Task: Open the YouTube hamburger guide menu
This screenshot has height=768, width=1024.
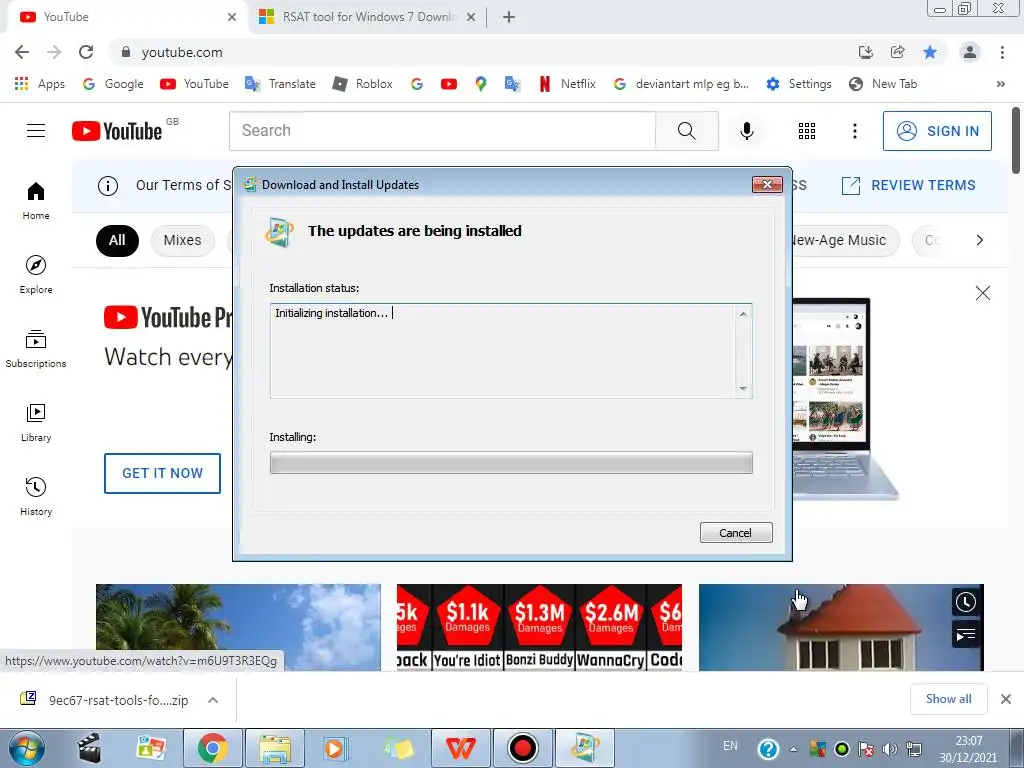Action: click(36, 131)
